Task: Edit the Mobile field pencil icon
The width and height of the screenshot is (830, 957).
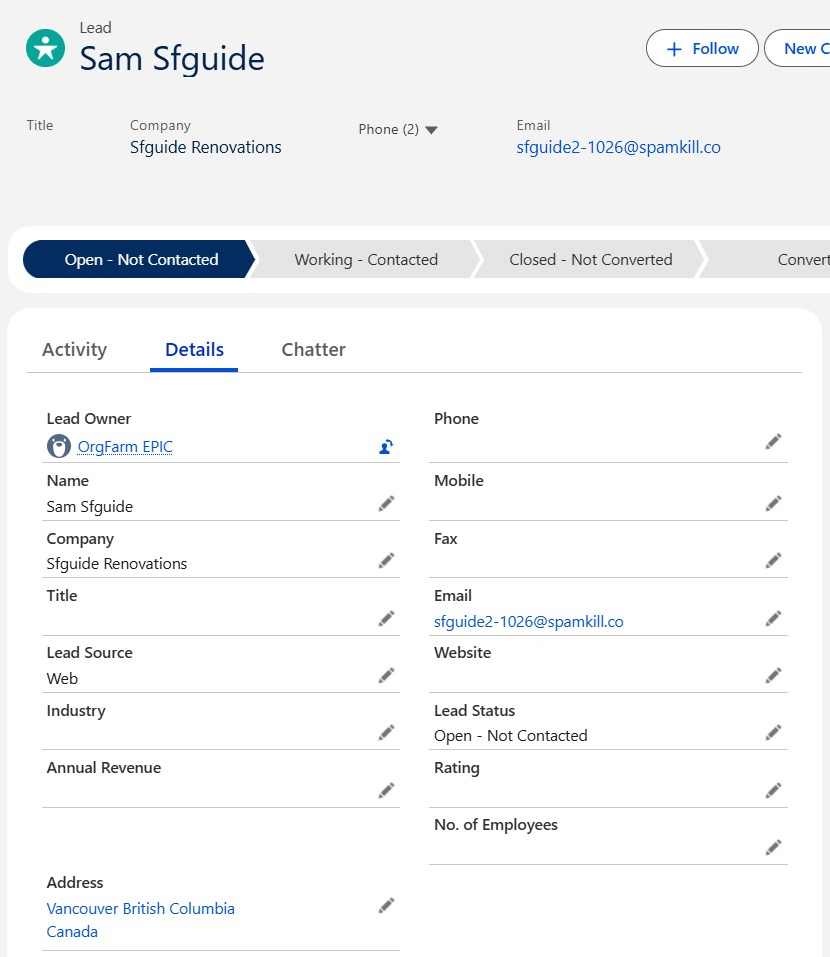Action: 773,504
